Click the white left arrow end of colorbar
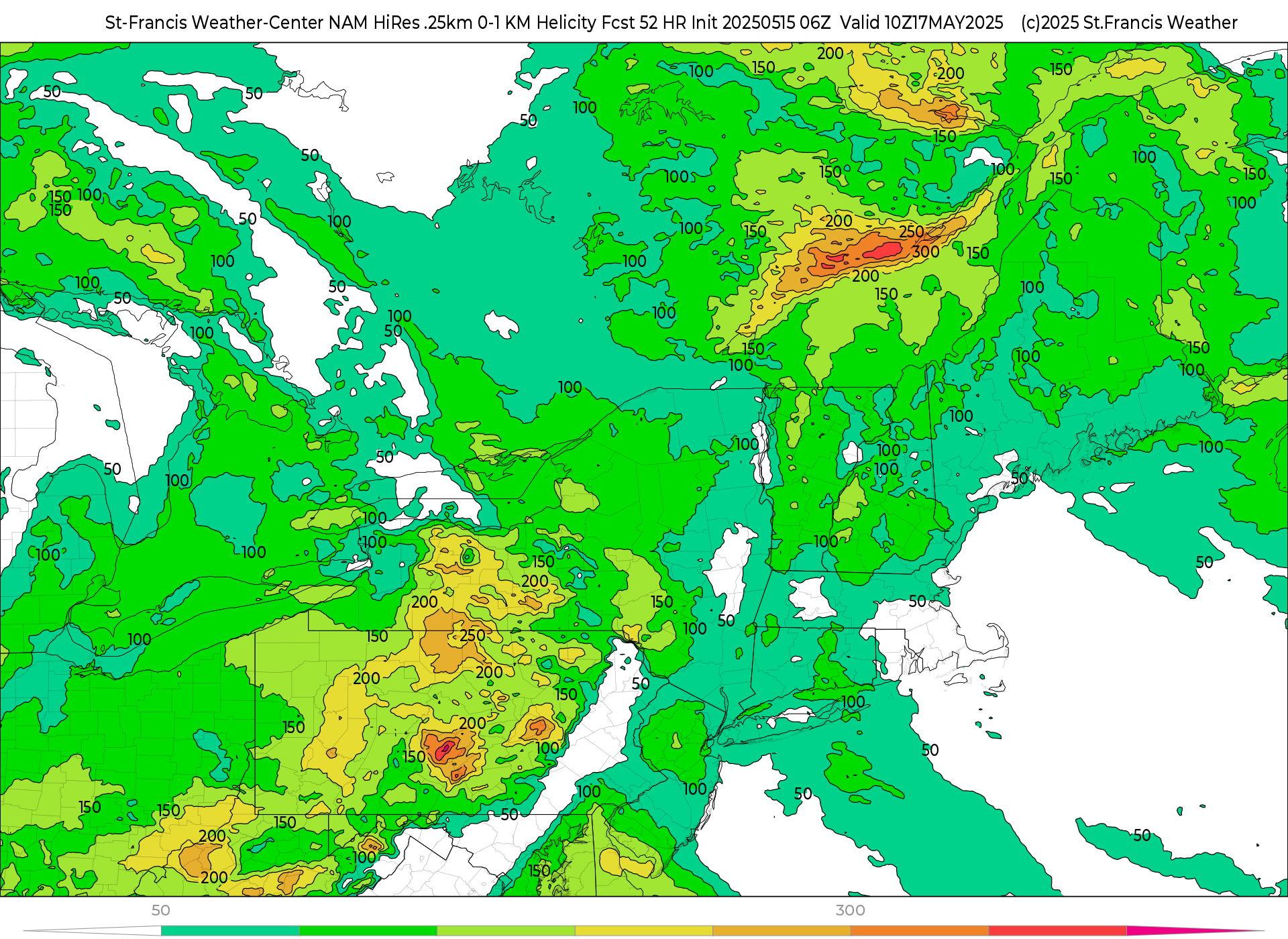The width and height of the screenshot is (1288, 939). pos(94,931)
